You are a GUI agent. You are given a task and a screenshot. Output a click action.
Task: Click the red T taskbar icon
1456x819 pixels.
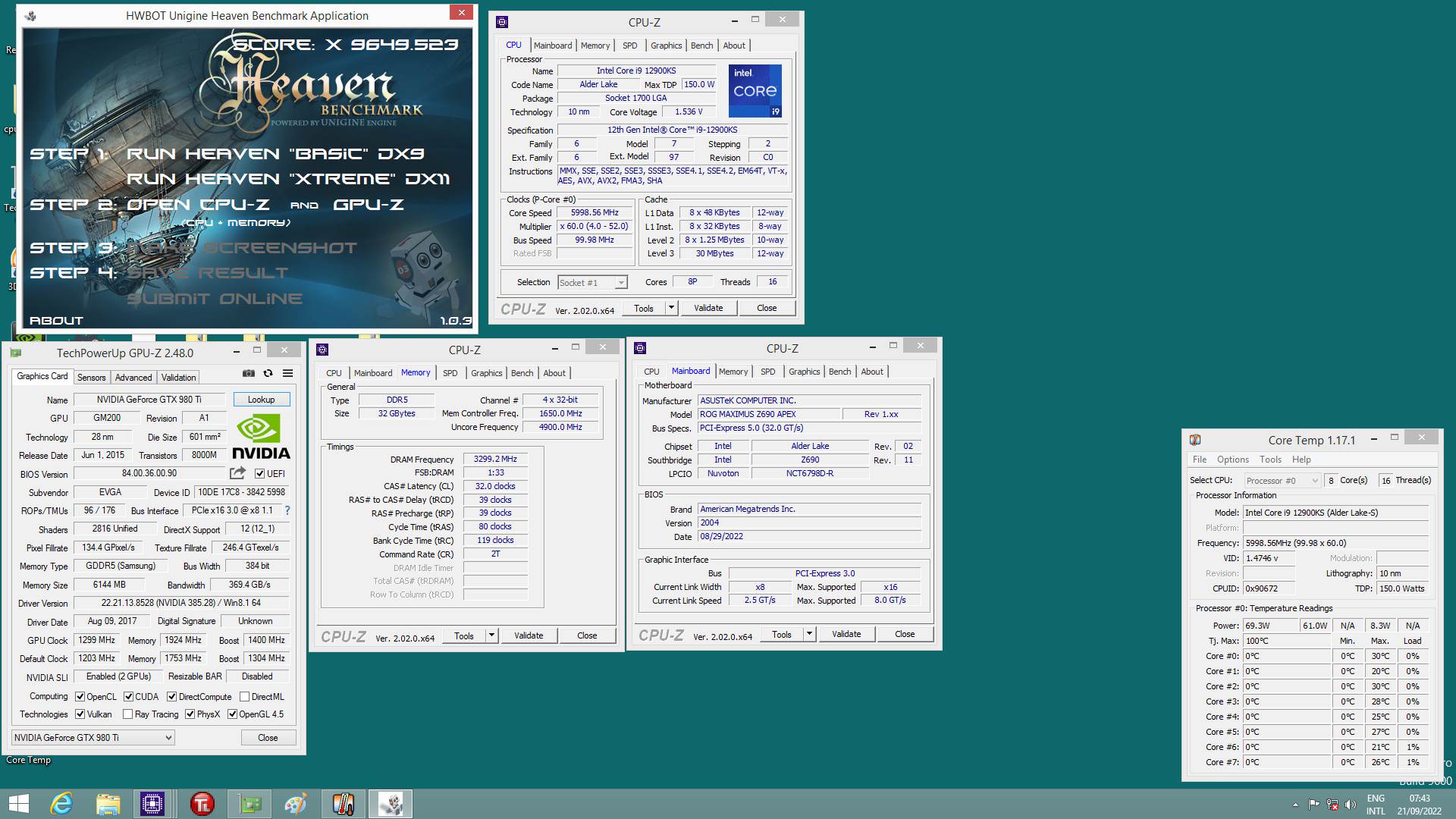(x=202, y=804)
